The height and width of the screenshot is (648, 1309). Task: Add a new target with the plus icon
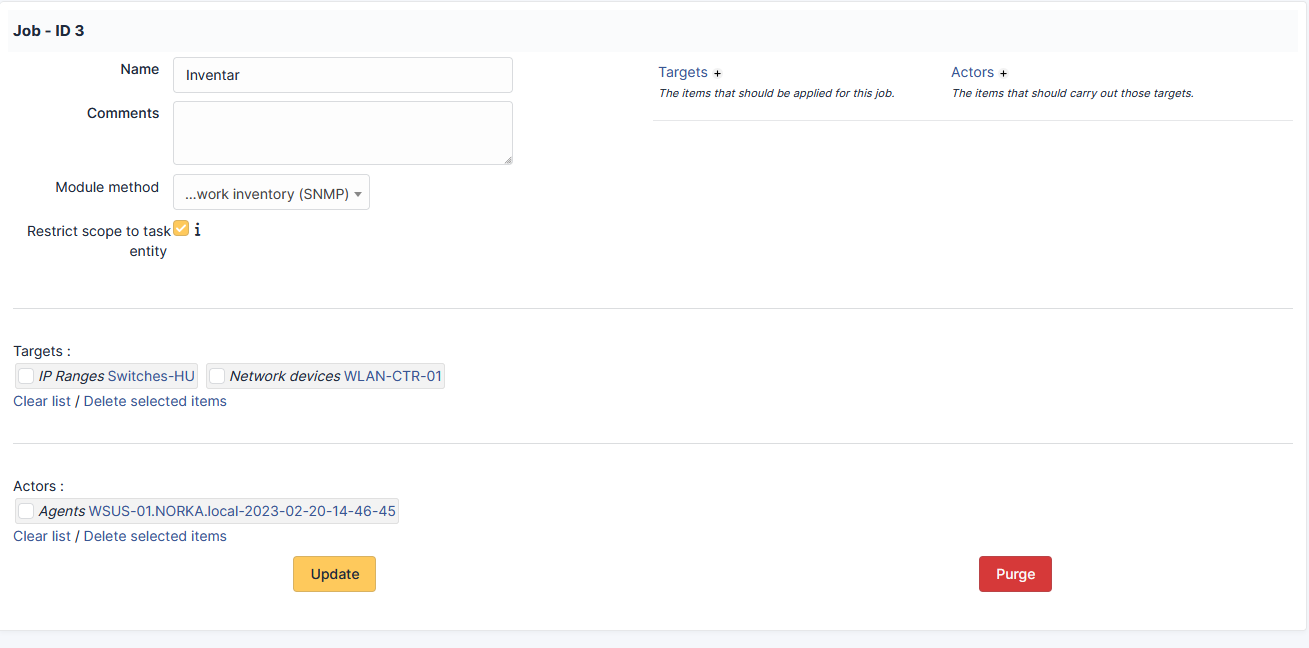(717, 72)
